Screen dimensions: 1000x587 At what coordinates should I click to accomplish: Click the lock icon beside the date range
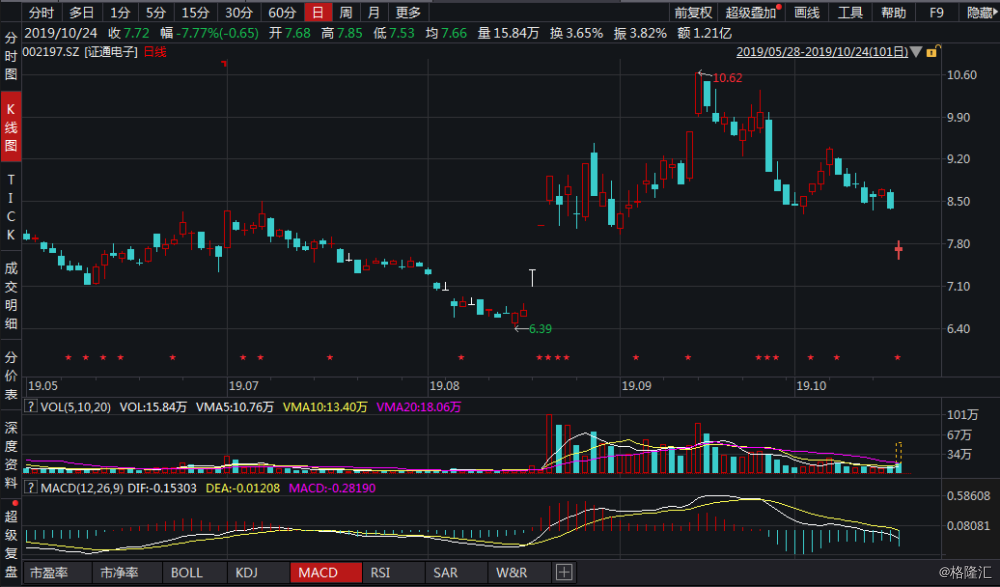(x=932, y=52)
